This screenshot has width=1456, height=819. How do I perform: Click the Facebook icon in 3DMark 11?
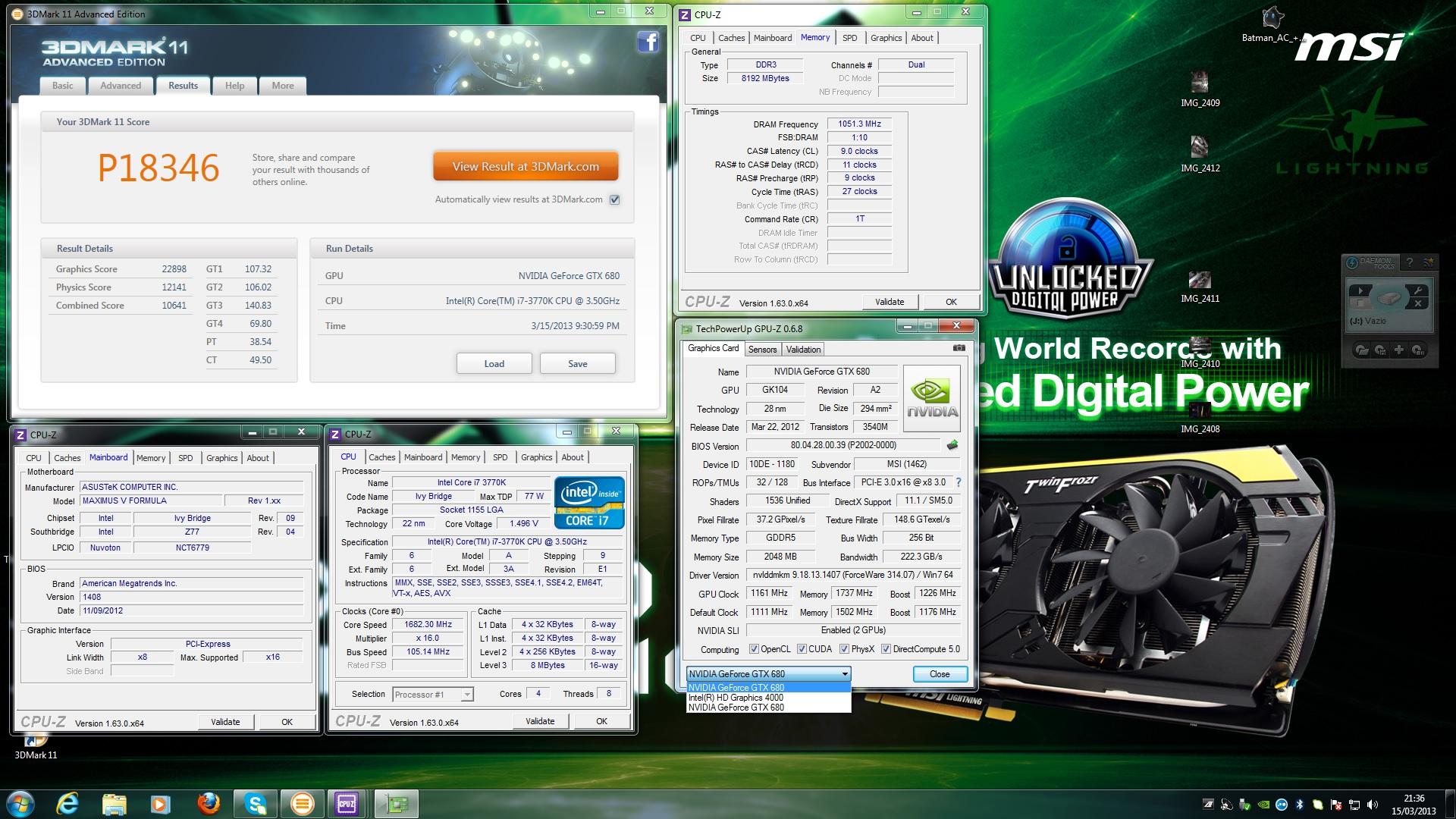pyautogui.click(x=648, y=41)
